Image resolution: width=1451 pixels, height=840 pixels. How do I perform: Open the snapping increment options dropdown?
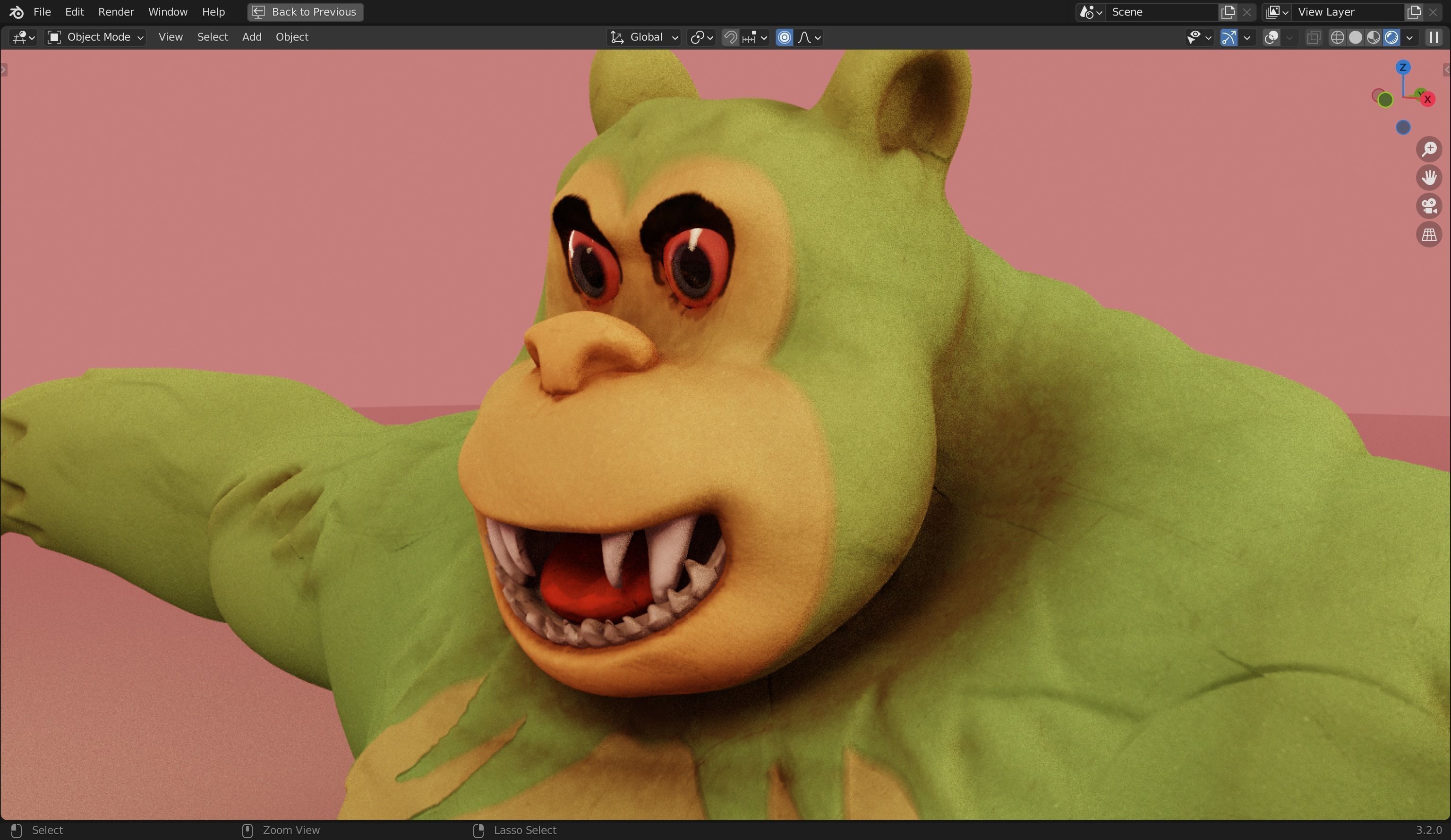(x=754, y=37)
